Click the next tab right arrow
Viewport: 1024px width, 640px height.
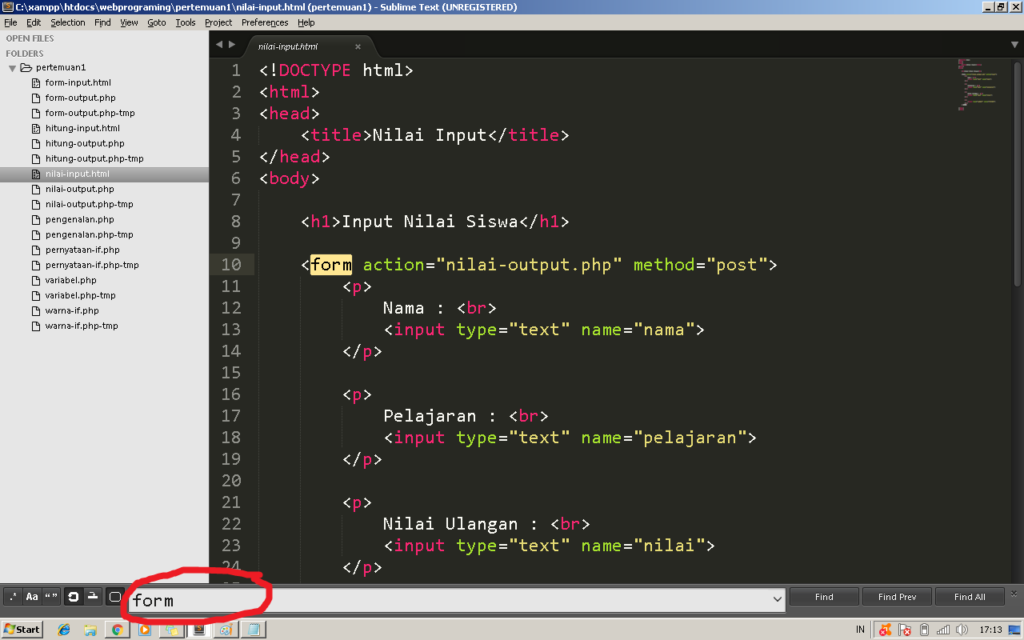pyautogui.click(x=231, y=44)
